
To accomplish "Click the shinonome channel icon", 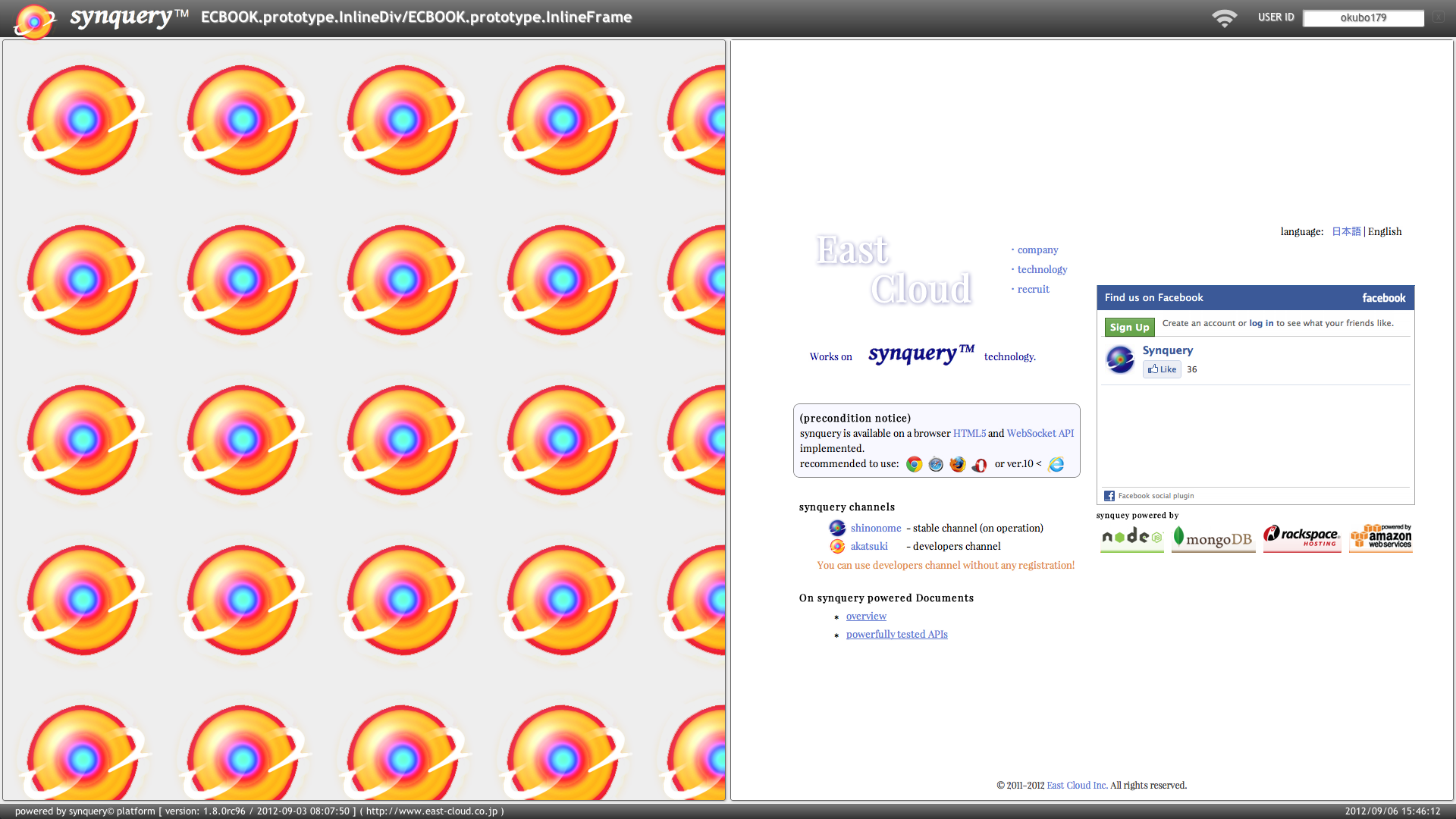I will (x=837, y=528).
